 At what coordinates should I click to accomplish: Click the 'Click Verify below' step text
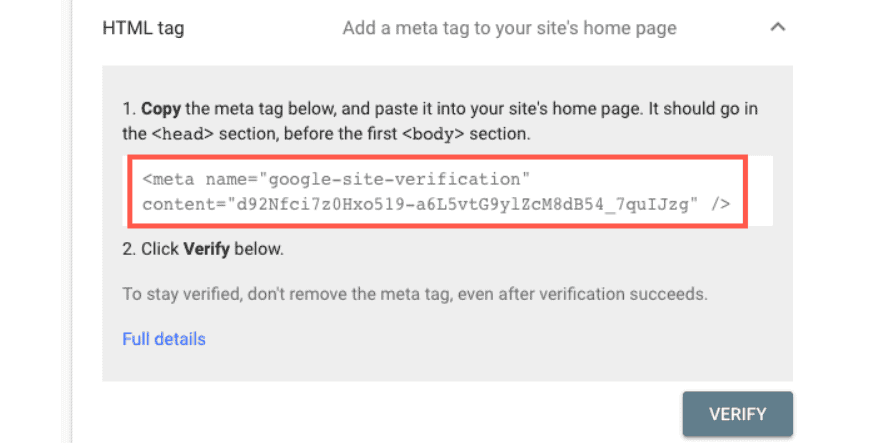tap(203, 249)
